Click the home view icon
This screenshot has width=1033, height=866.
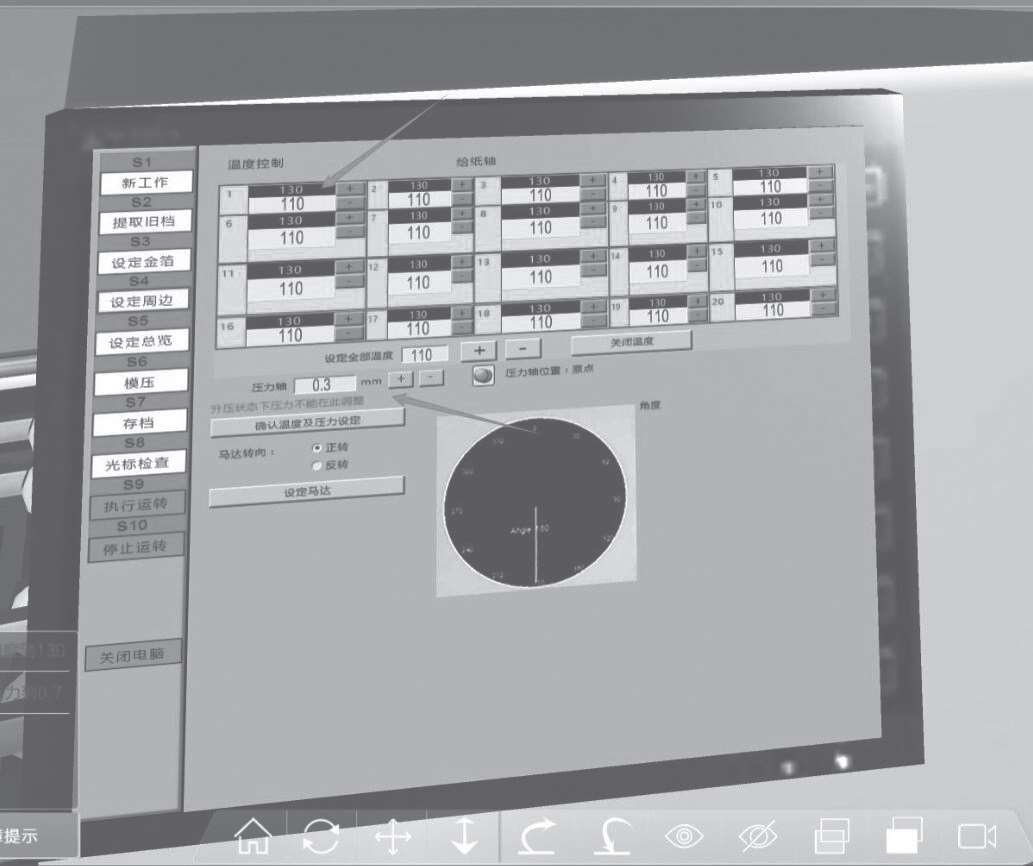coord(252,836)
